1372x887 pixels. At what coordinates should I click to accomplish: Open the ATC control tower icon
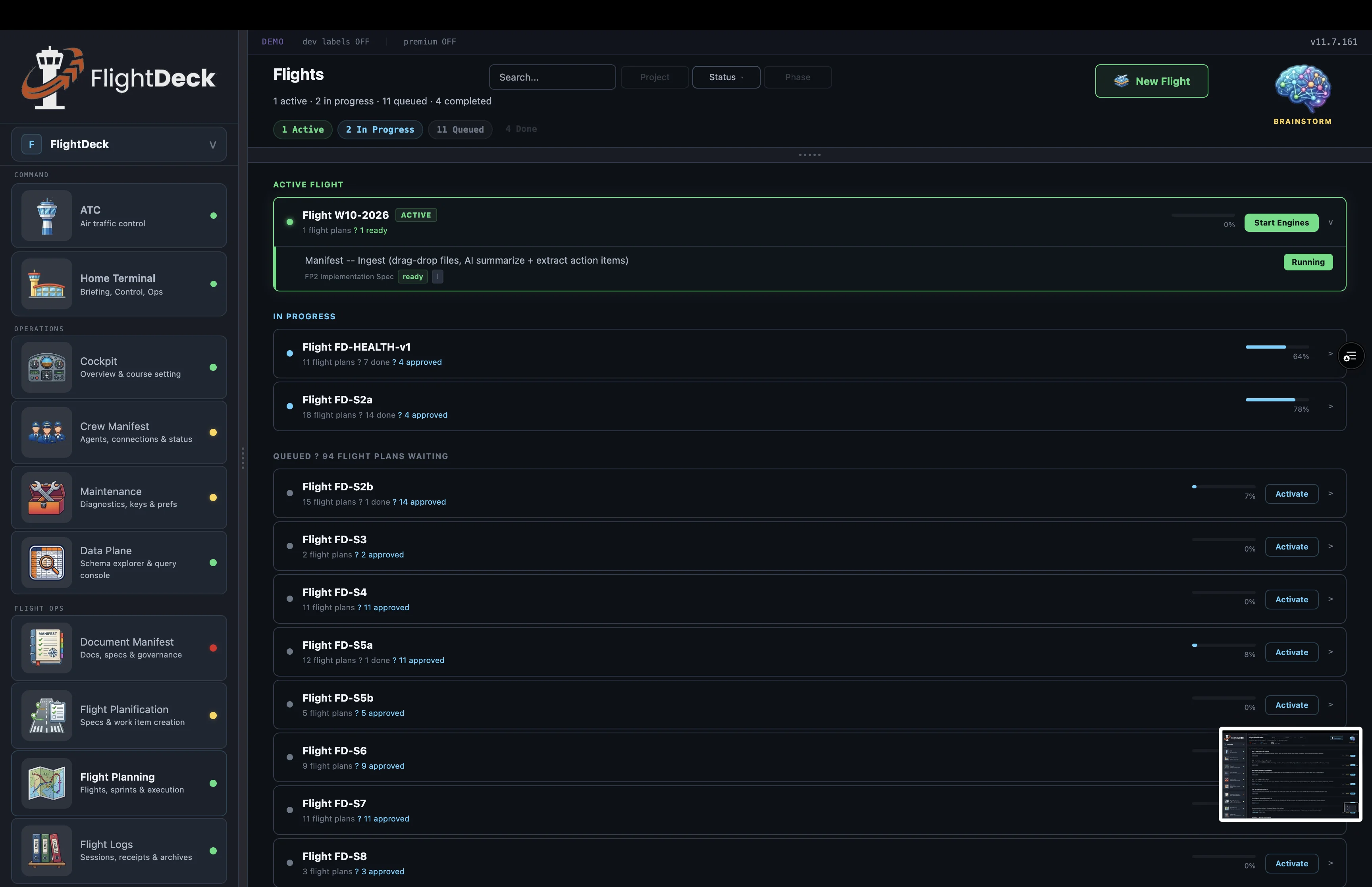click(46, 216)
